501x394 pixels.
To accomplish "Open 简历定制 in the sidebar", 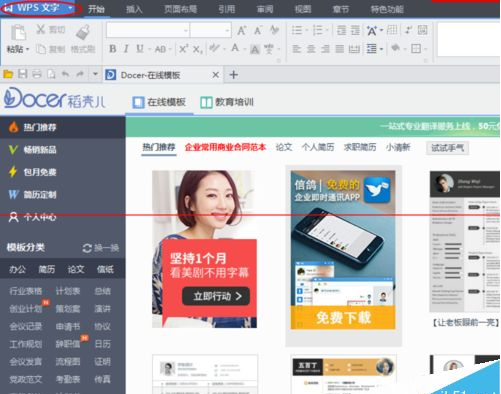I will [63, 194].
